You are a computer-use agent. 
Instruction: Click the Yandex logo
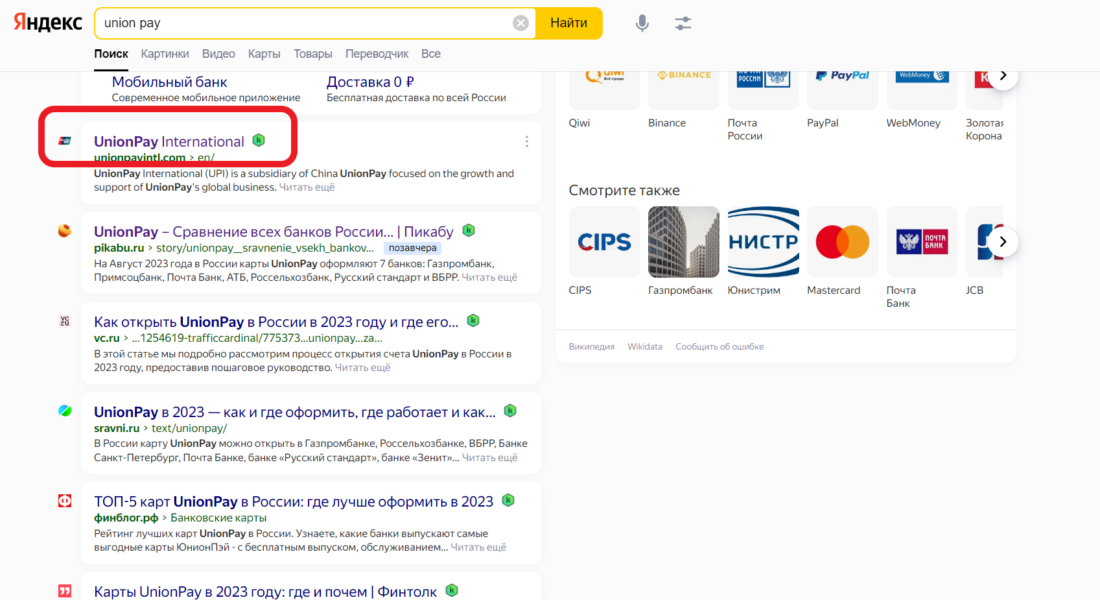[x=47, y=23]
